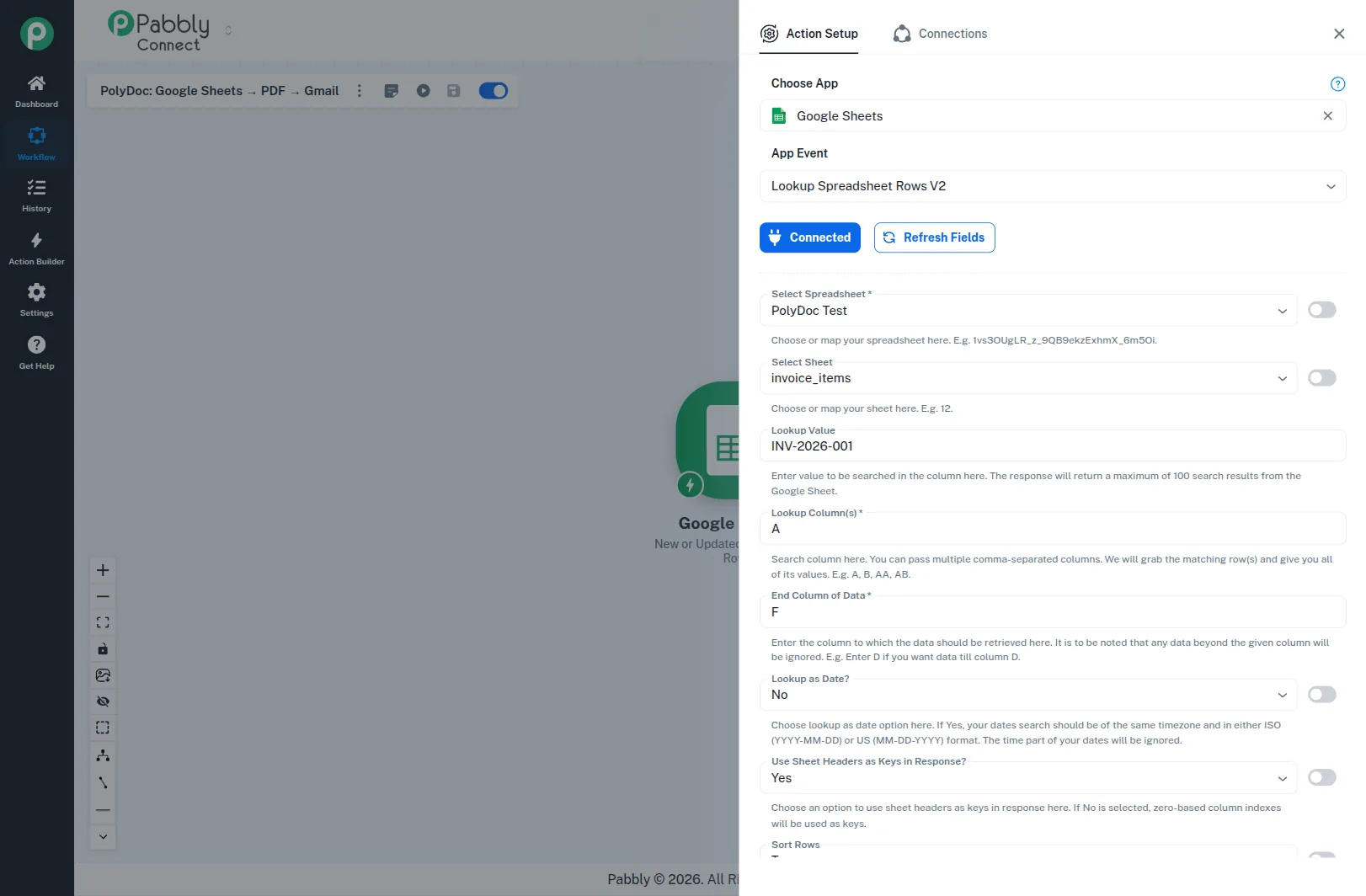This screenshot has height=896, width=1366.
Task: Toggle the map switch for Select Spreadsheet
Action: click(1322, 310)
